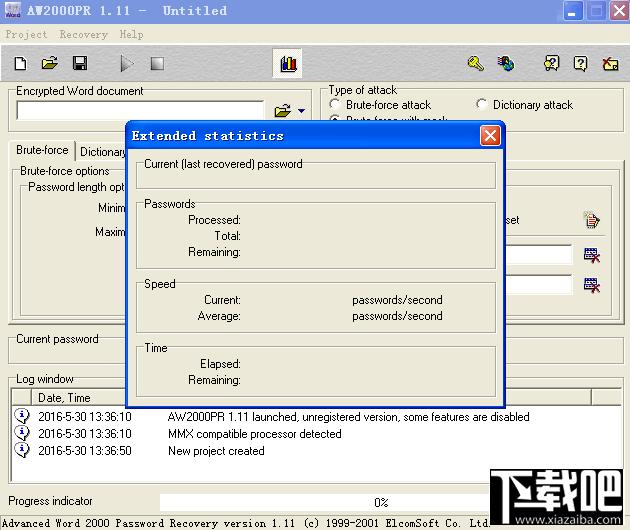Image resolution: width=630 pixels, height=530 pixels.
Task: Click the info icon beside 'MMX compatible' entry
Action: [22, 433]
